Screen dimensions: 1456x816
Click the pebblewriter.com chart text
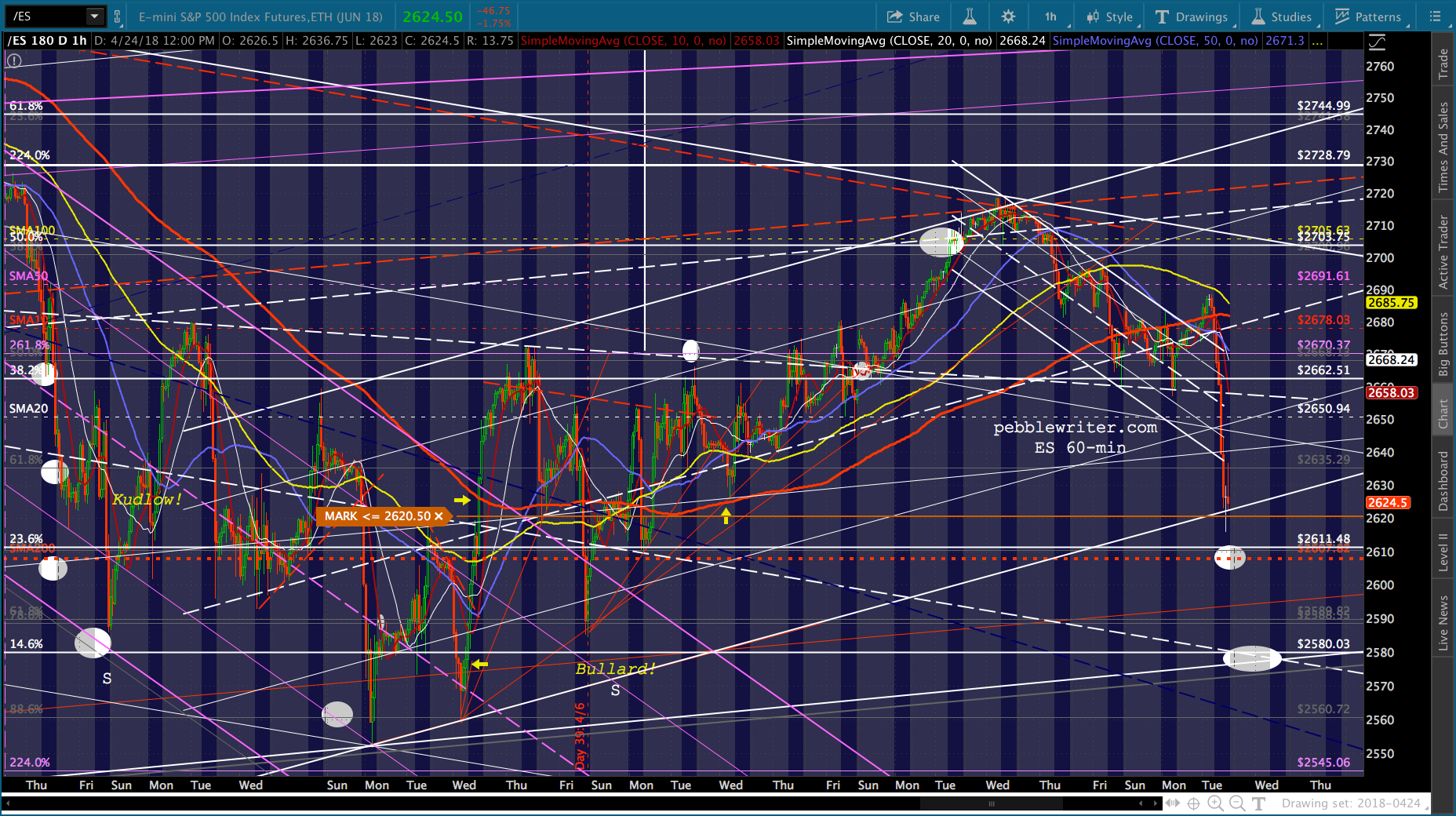[x=1076, y=428]
